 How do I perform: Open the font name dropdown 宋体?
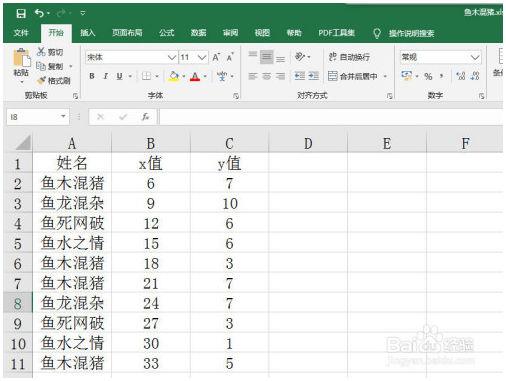pyautogui.click(x=172, y=57)
